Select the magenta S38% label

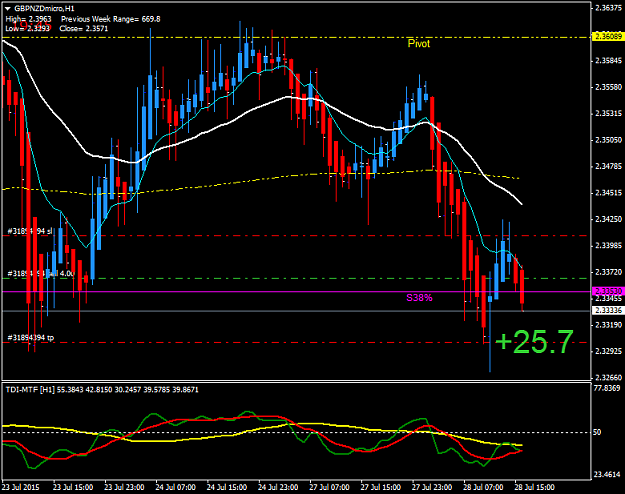(x=419, y=297)
